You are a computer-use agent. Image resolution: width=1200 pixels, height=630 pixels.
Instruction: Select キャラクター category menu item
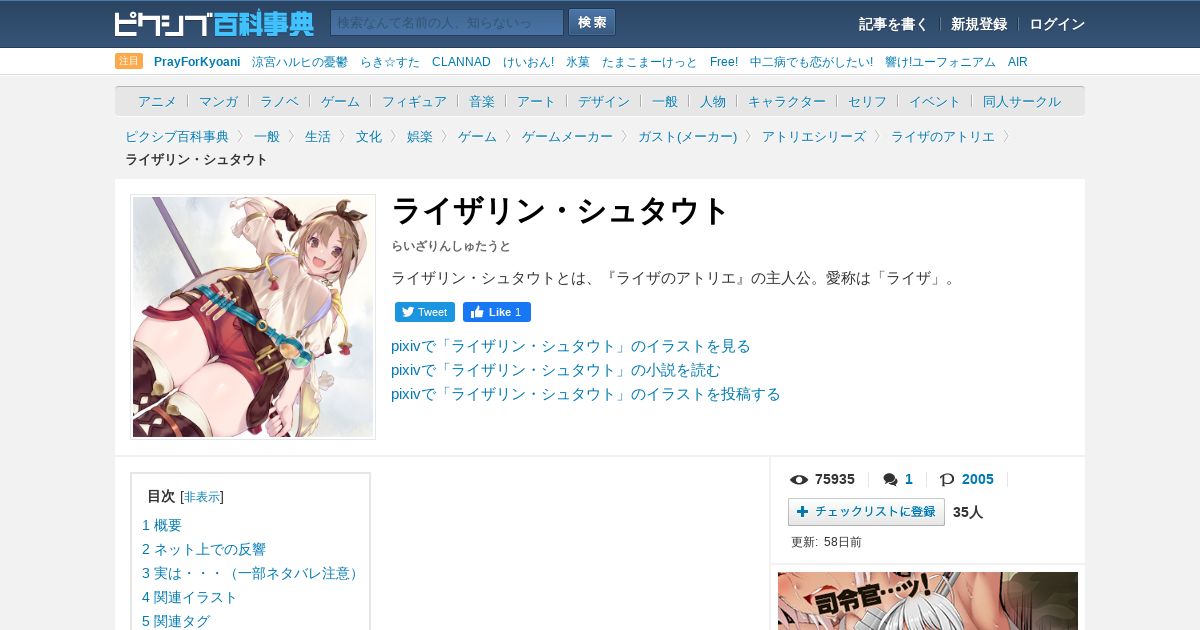pyautogui.click(x=787, y=101)
